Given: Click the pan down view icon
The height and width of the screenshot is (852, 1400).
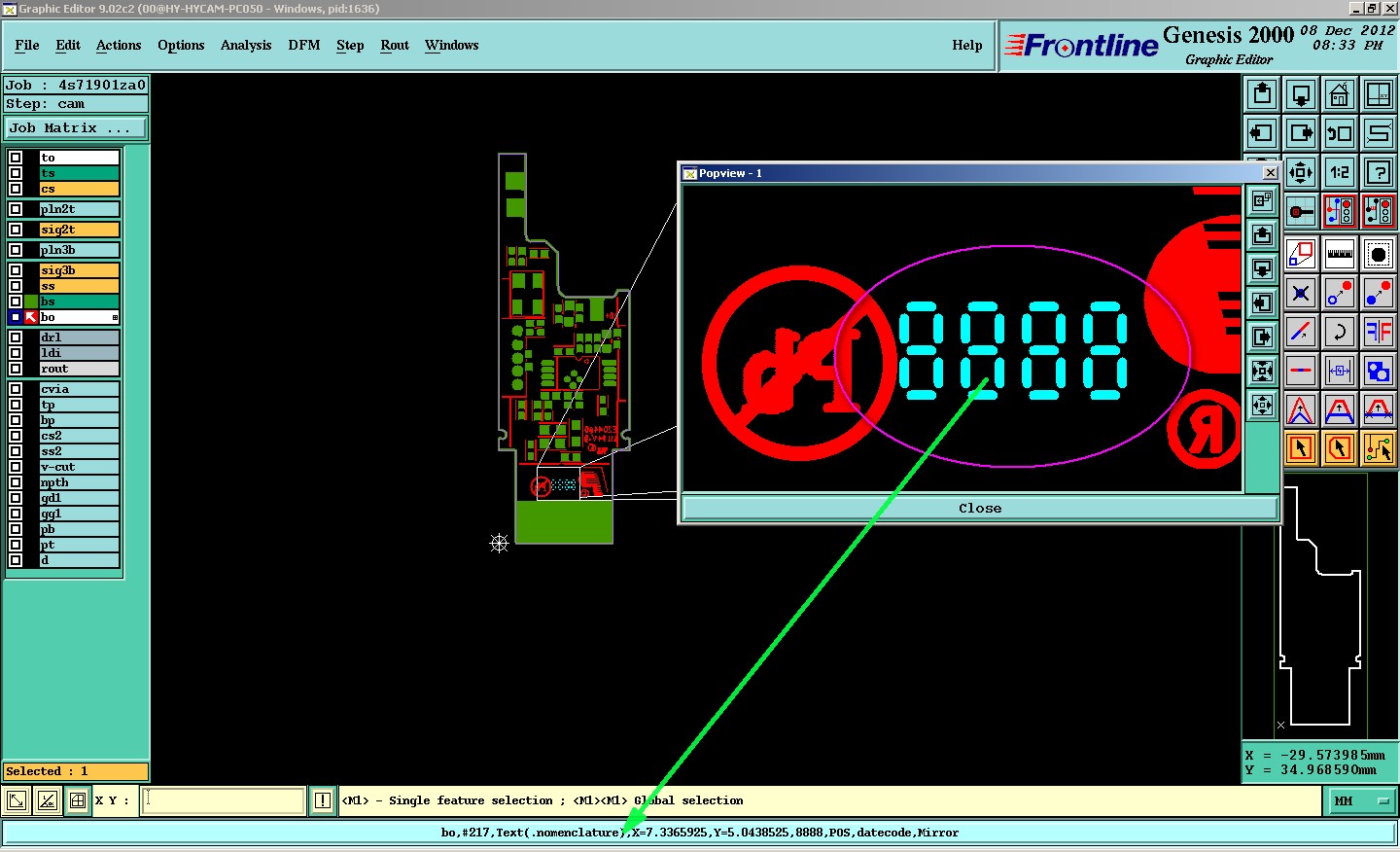Looking at the screenshot, I should tap(1301, 94).
